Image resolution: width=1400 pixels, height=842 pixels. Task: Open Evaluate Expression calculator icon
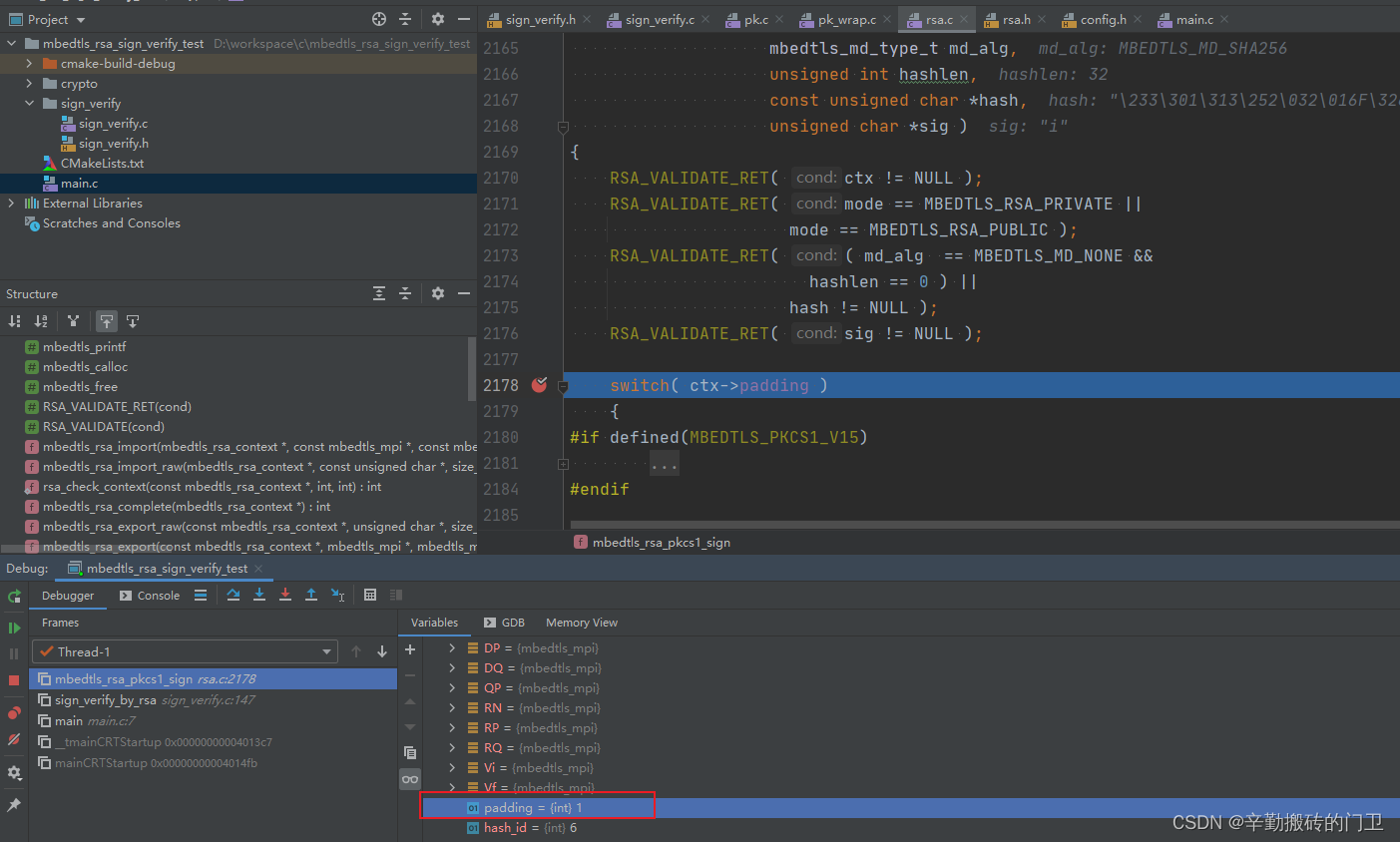[x=370, y=595]
